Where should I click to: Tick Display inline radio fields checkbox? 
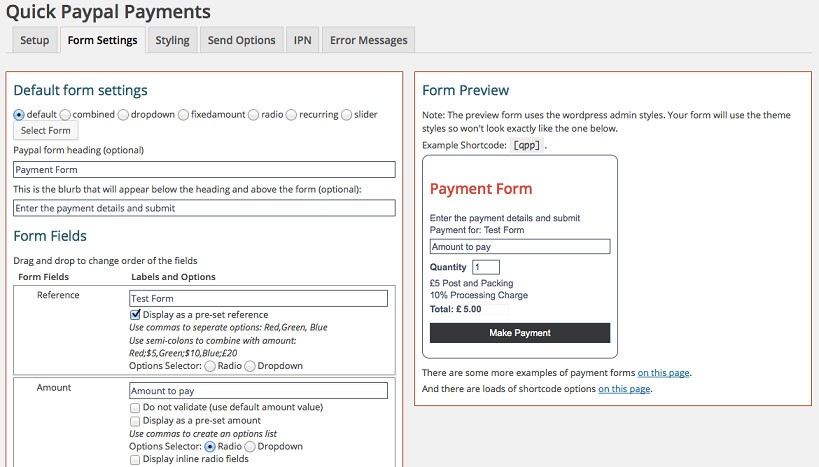pyautogui.click(x=136, y=459)
